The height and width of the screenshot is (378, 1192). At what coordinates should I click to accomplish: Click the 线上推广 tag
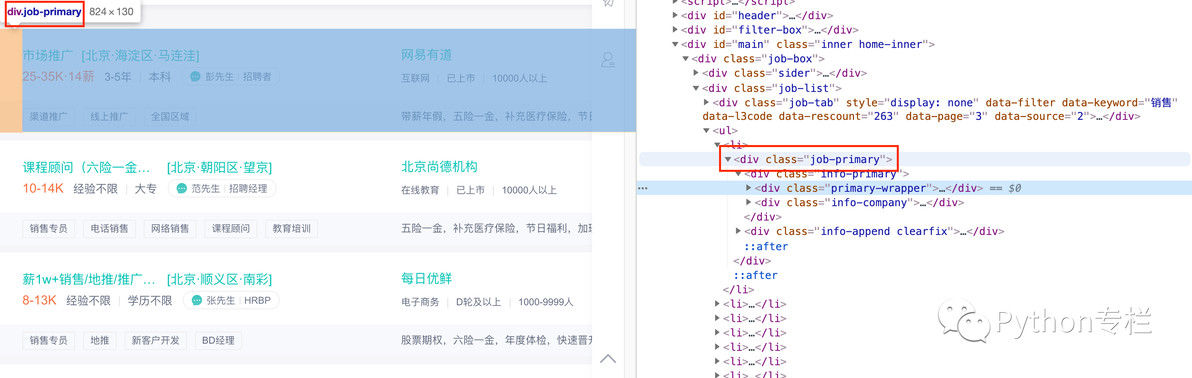coord(109,117)
